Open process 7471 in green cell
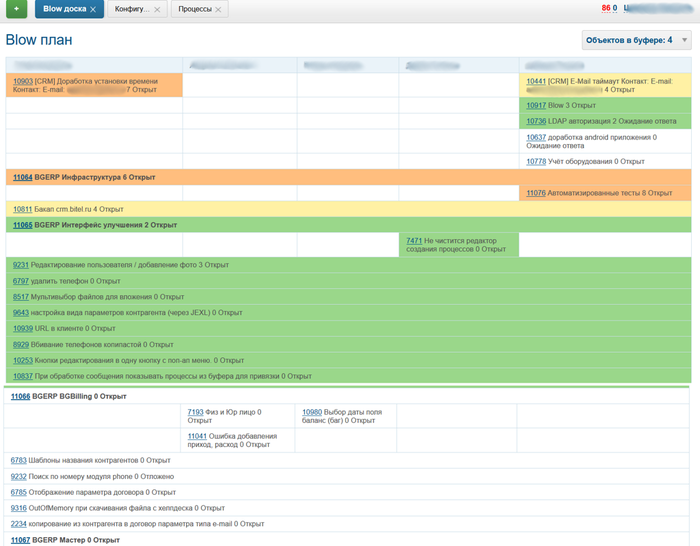The width and height of the screenshot is (700, 546). [x=414, y=241]
